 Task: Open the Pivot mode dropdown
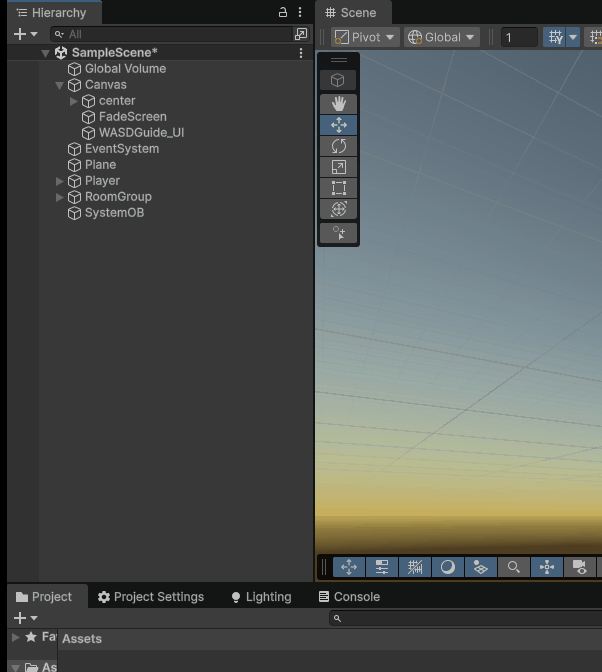364,37
